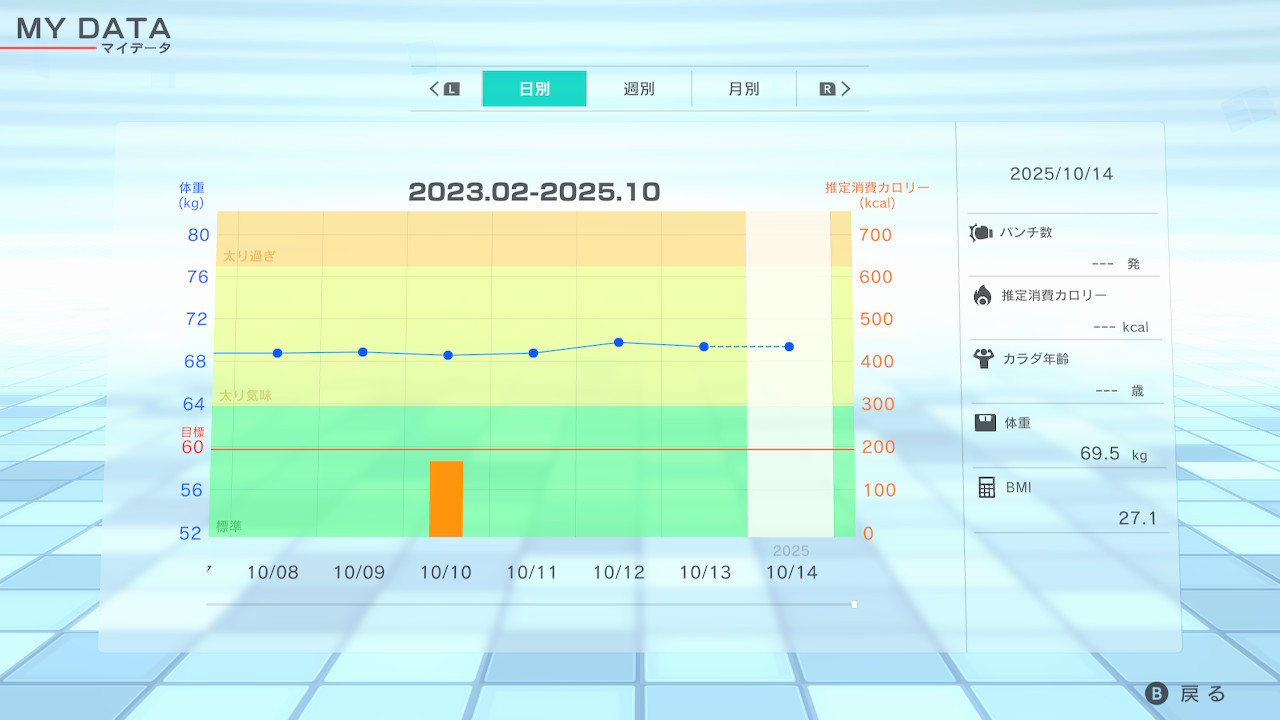This screenshot has width=1280, height=720.
Task: Click the graph scrollbar handle at right end
Action: coord(853,604)
